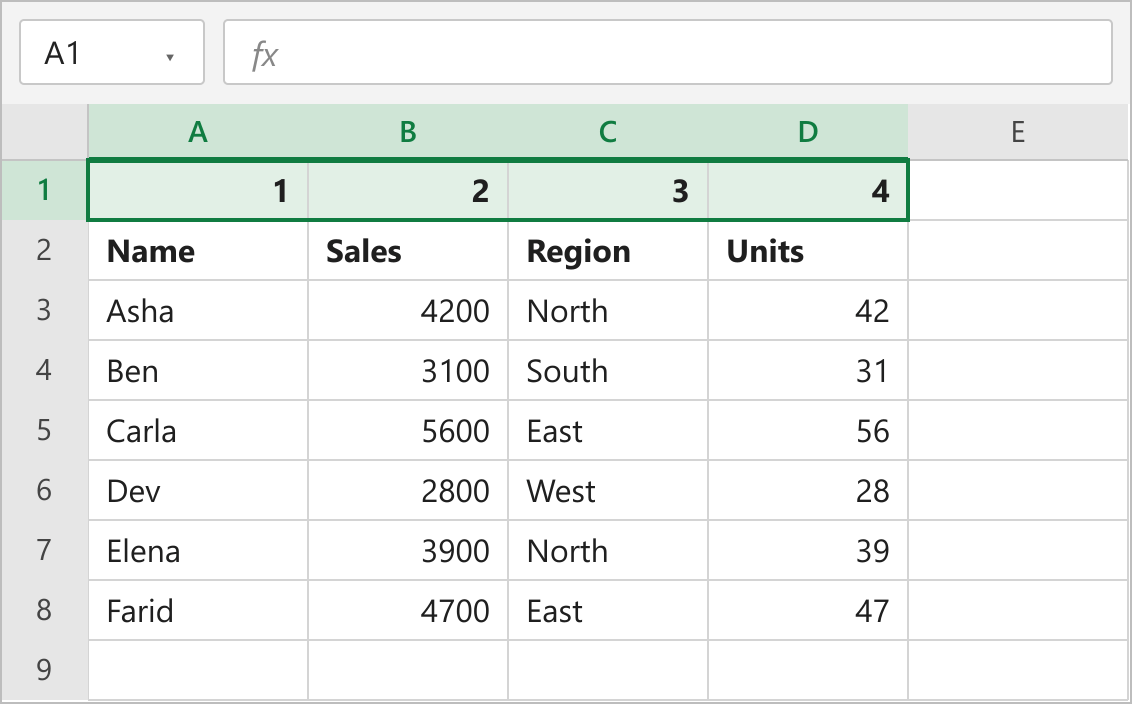Select the cell with Asha

pyautogui.click(x=198, y=310)
